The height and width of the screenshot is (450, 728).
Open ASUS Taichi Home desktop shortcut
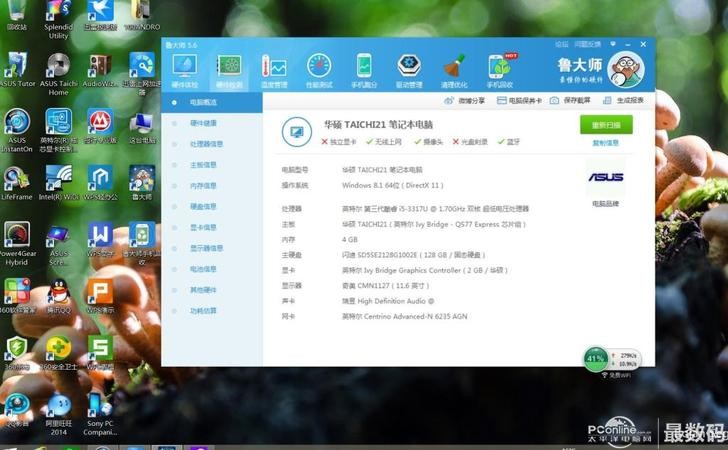click(58, 74)
